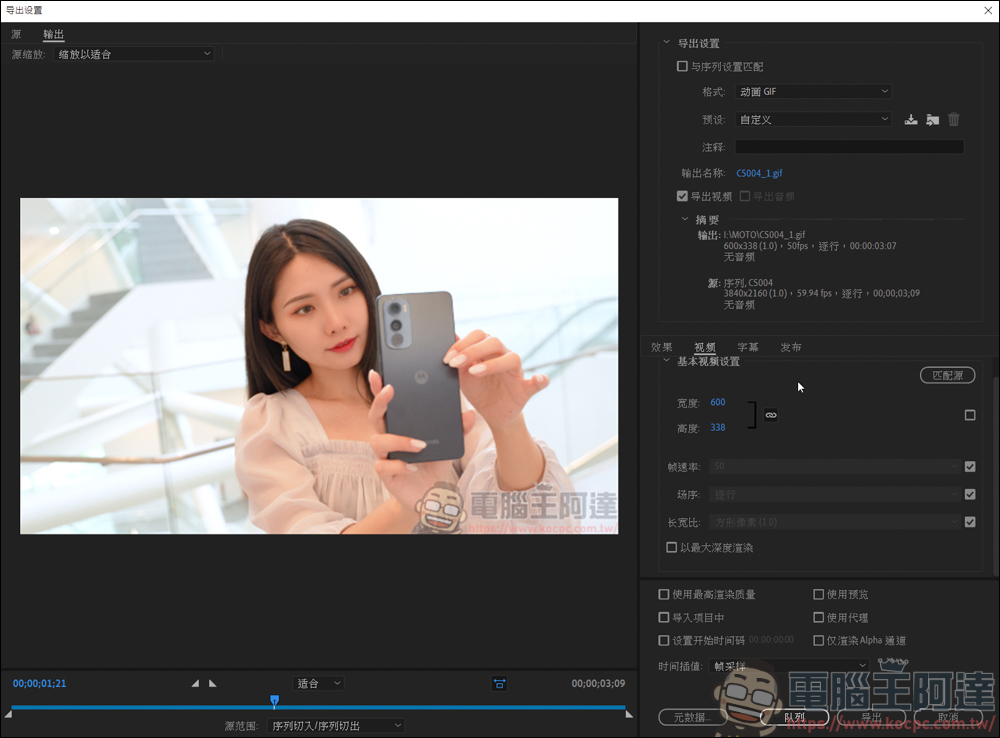This screenshot has height=738, width=1000.
Task: Switch to the output tab
Action: tap(54, 34)
